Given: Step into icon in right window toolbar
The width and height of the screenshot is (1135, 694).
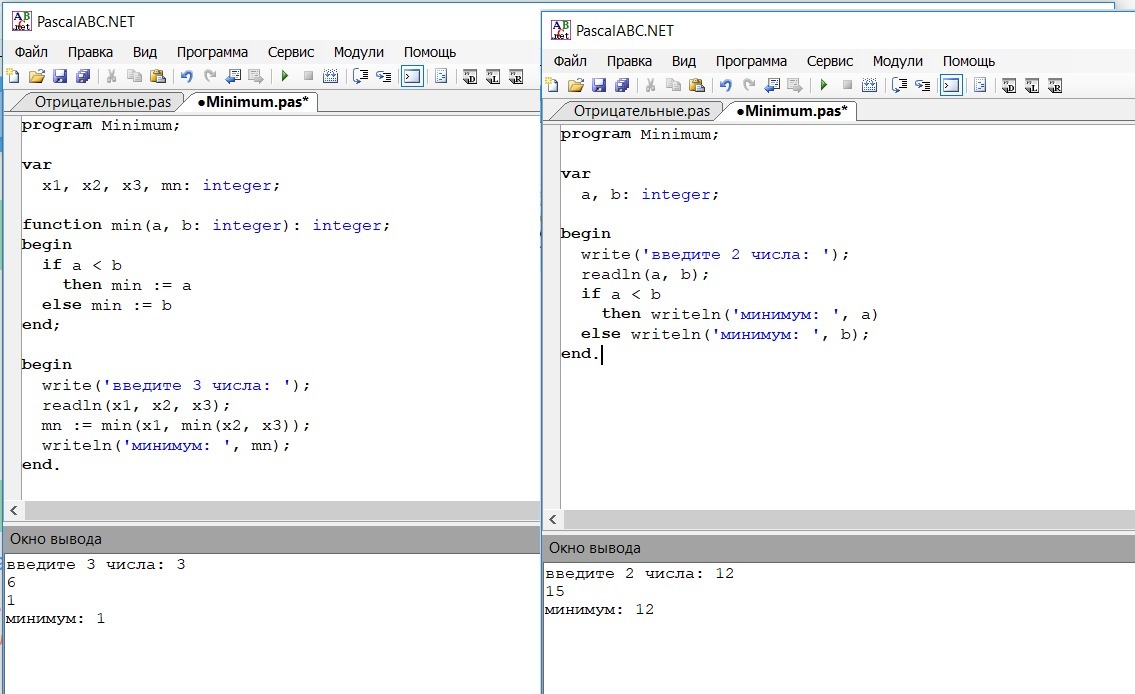Looking at the screenshot, I should click(922, 85).
